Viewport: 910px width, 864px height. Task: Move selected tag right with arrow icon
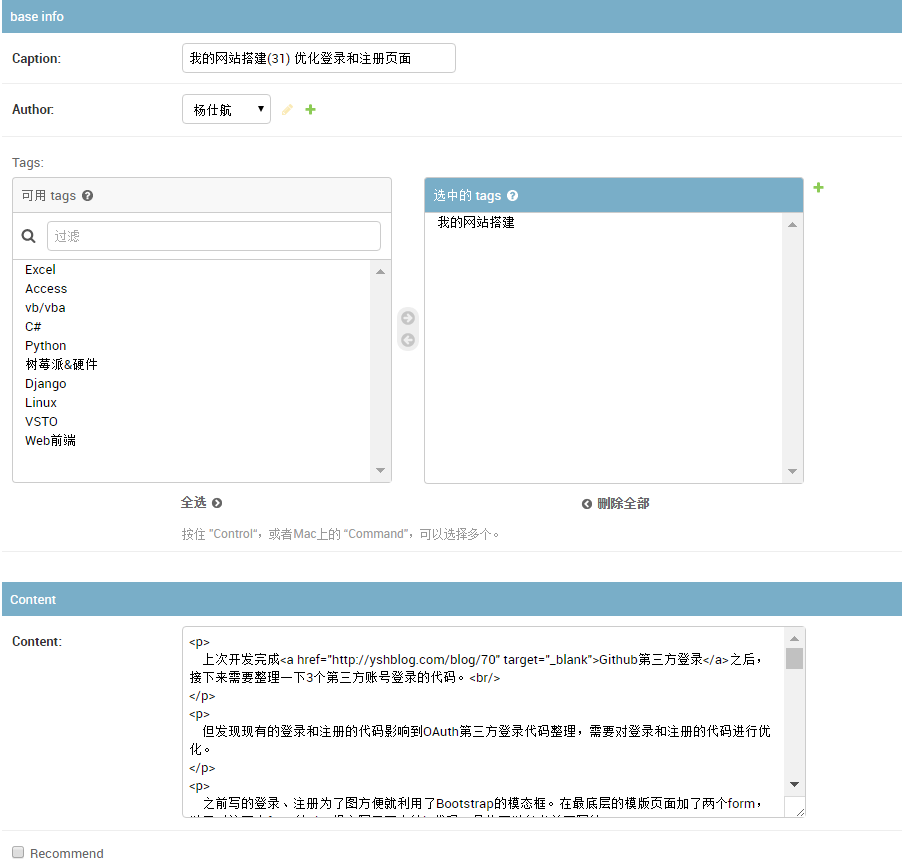[x=408, y=318]
